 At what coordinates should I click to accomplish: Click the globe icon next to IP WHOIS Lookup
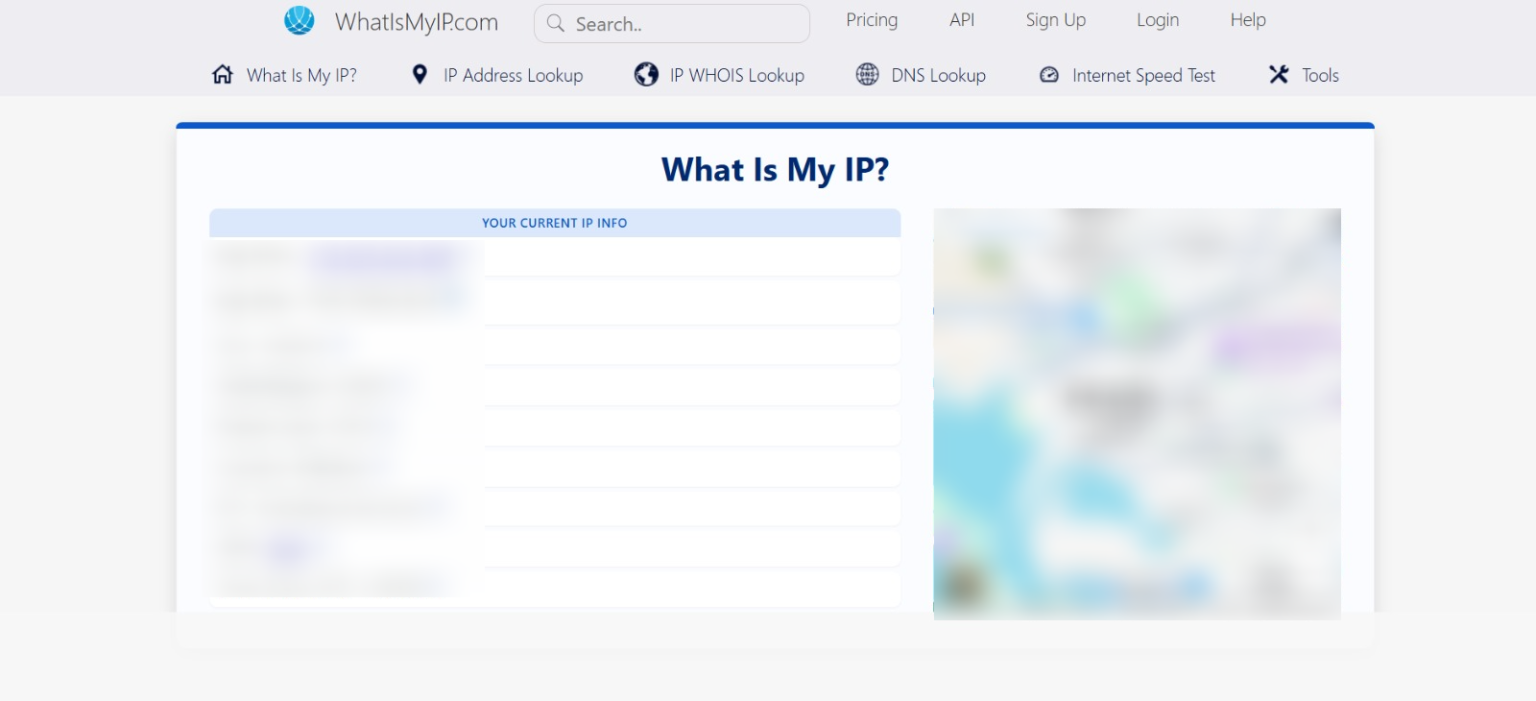(x=645, y=74)
